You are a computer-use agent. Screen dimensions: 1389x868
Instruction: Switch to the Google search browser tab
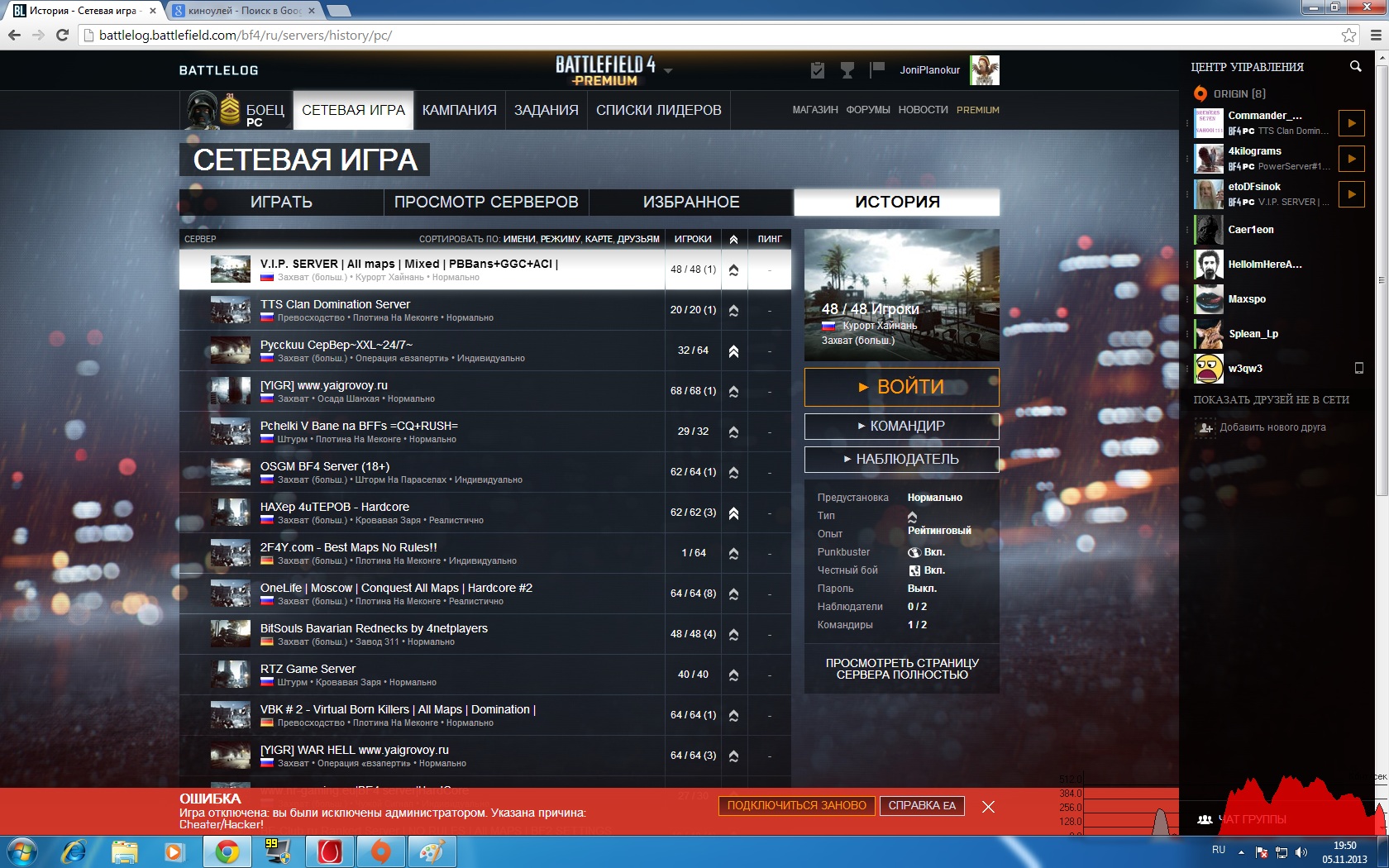click(244, 11)
